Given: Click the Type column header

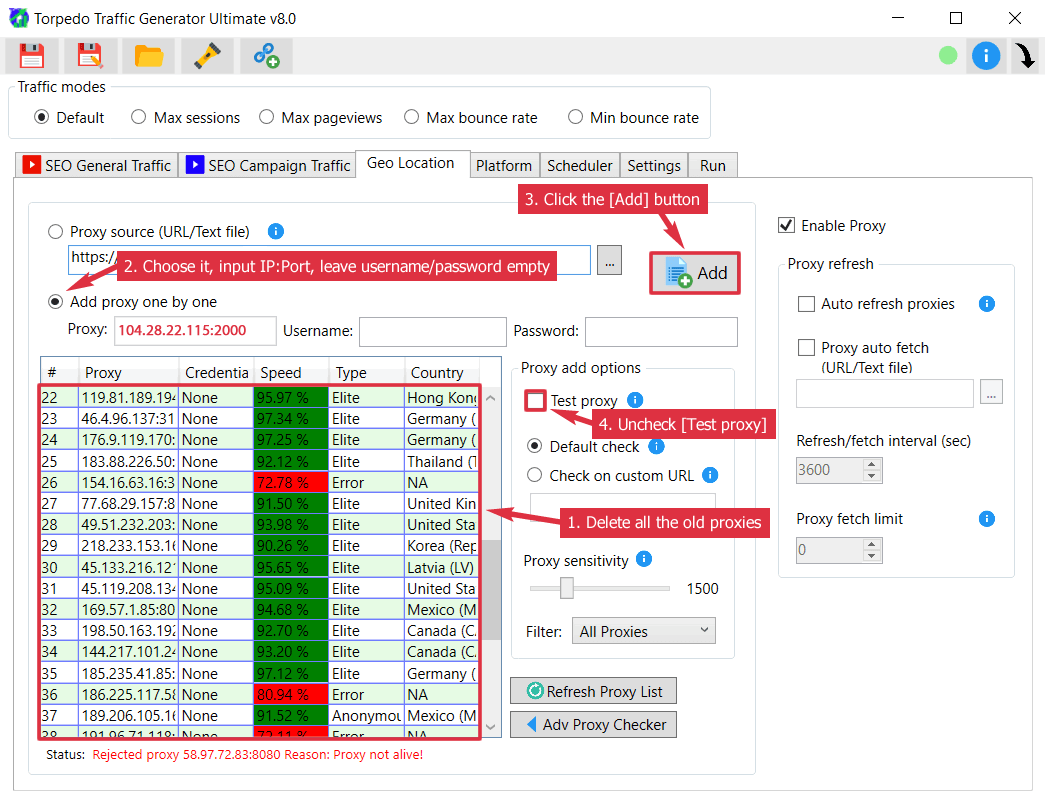Looking at the screenshot, I should click(x=367, y=373).
